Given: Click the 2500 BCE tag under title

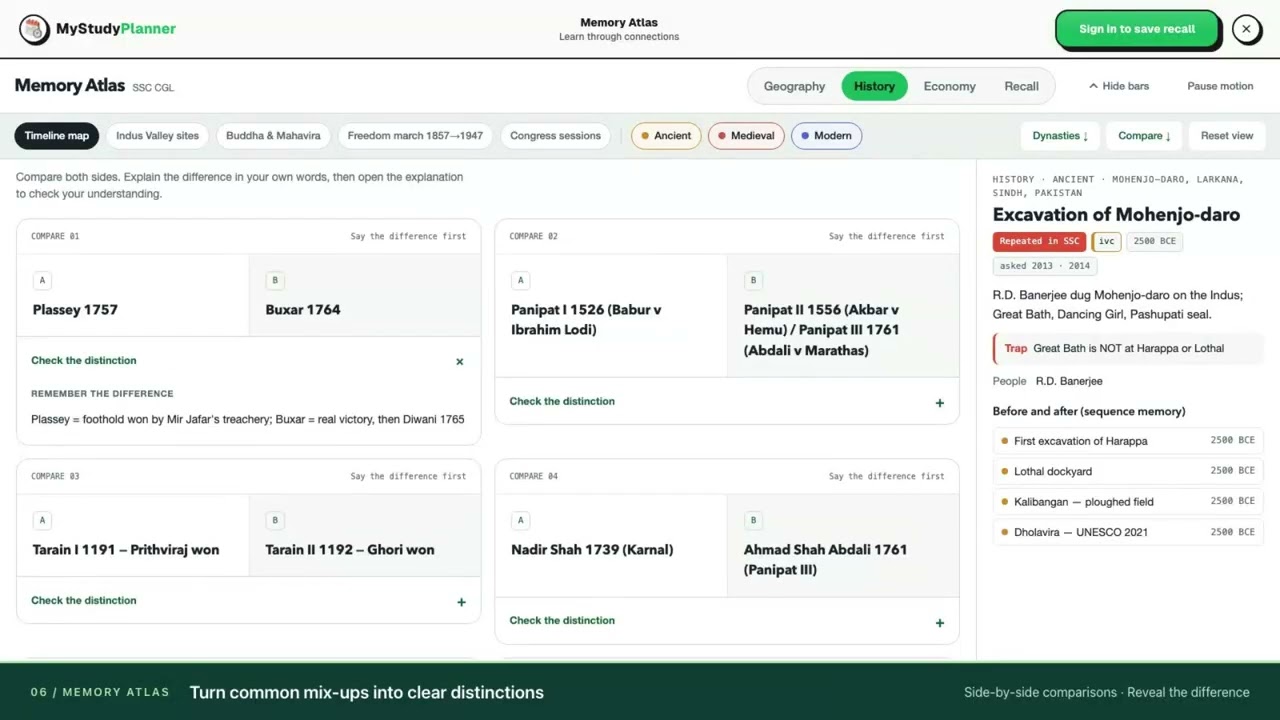Looking at the screenshot, I should click(x=1154, y=241).
